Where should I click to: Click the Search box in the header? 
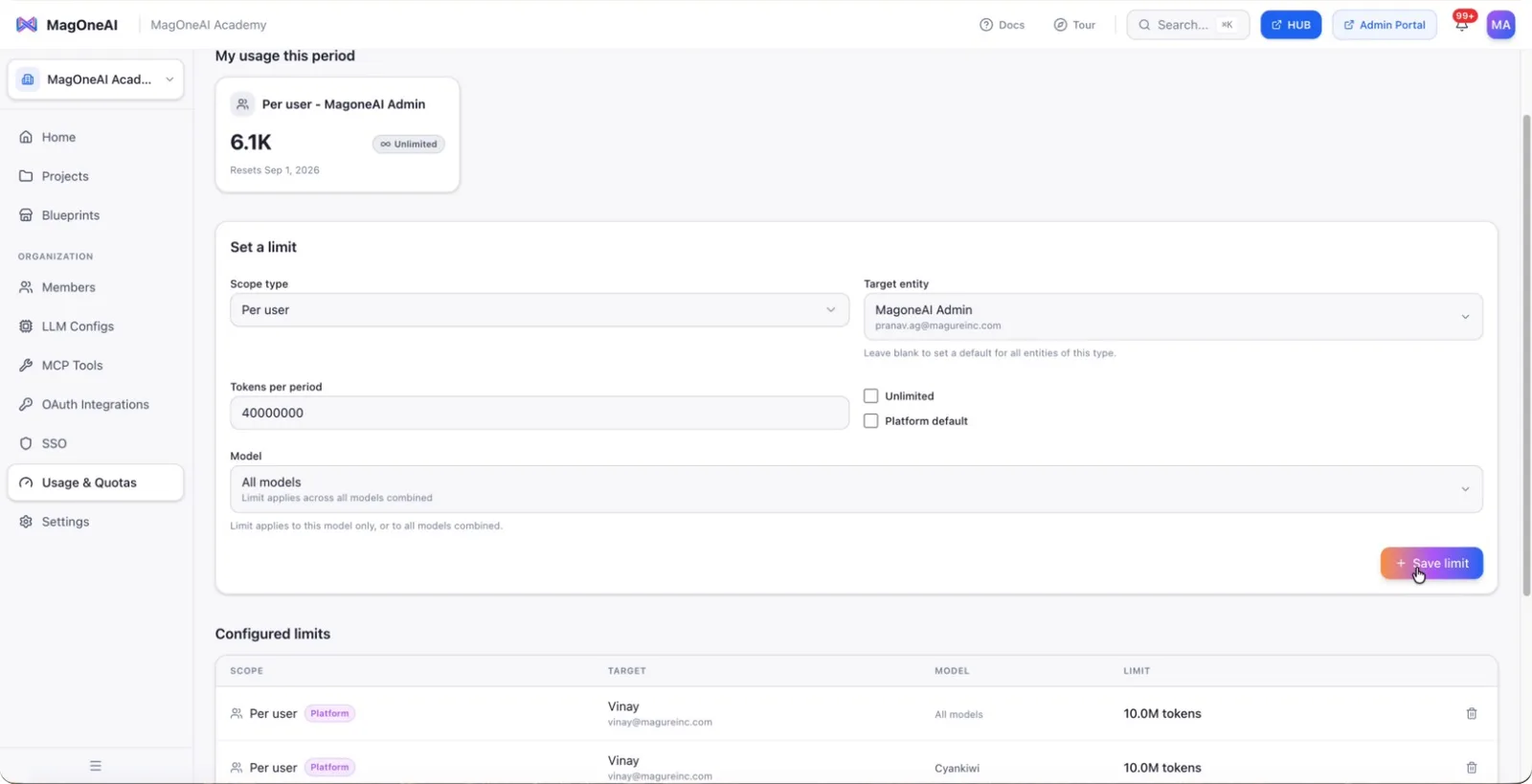click(x=1188, y=25)
